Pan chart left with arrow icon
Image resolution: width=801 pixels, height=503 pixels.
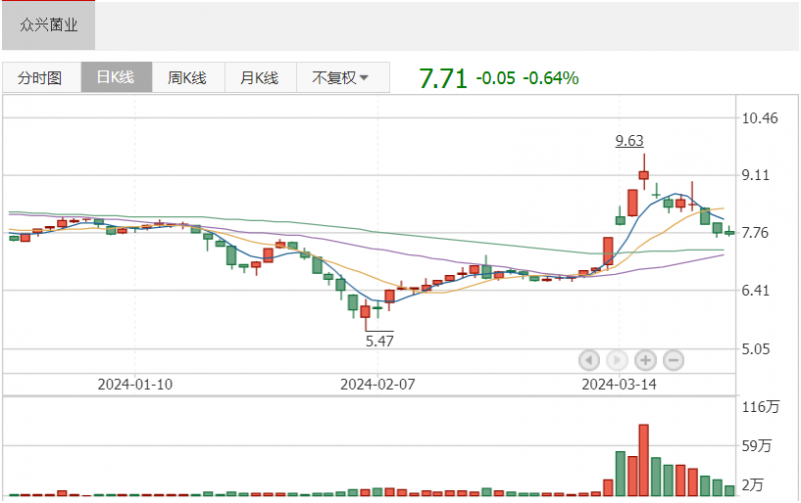[x=588, y=361]
